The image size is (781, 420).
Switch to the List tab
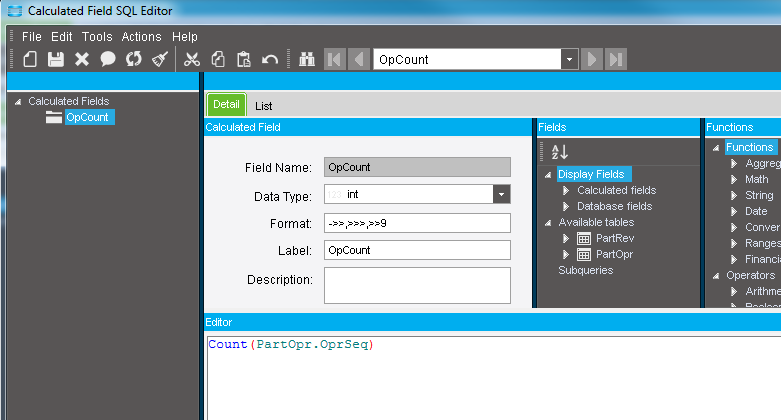pyautogui.click(x=263, y=106)
